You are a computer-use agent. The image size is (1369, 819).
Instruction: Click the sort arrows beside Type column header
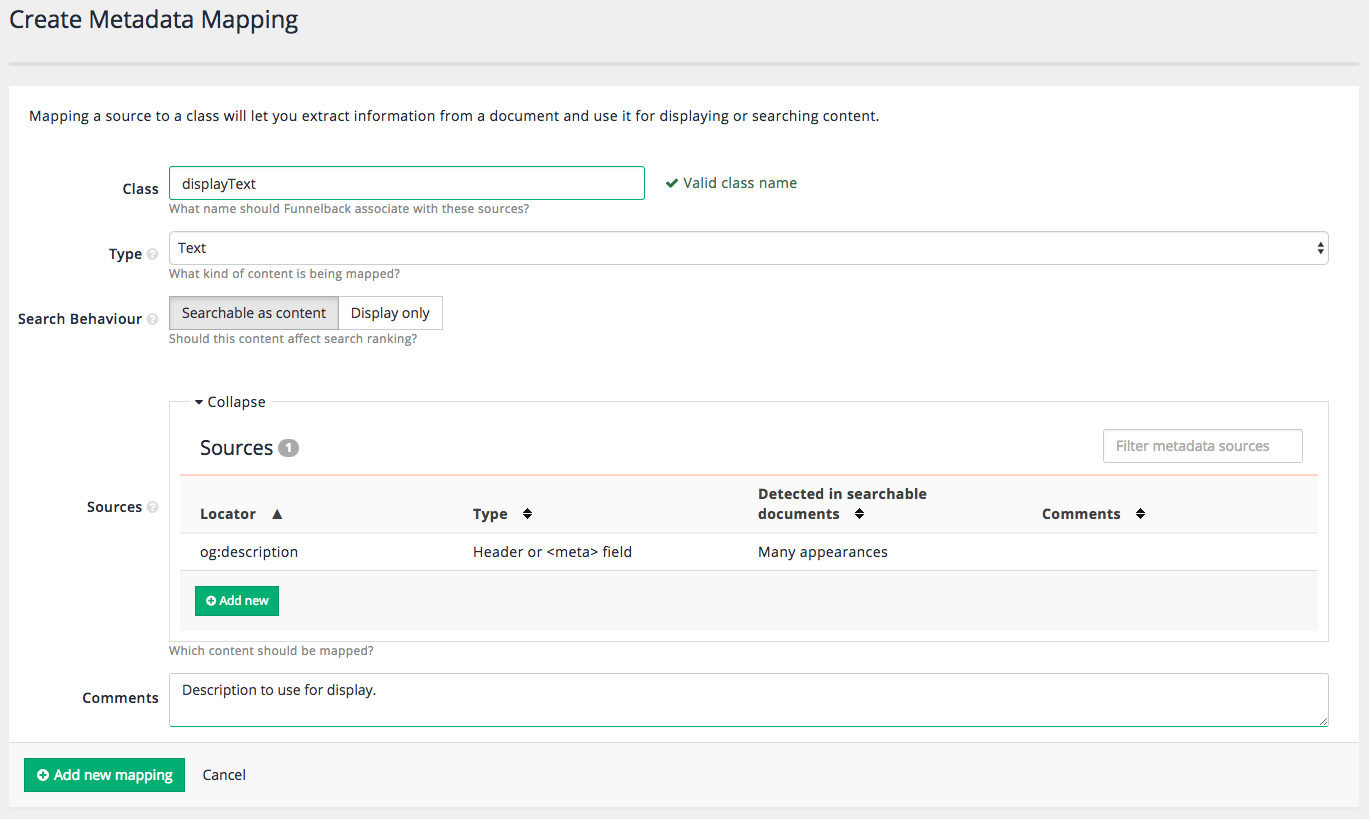tap(529, 513)
